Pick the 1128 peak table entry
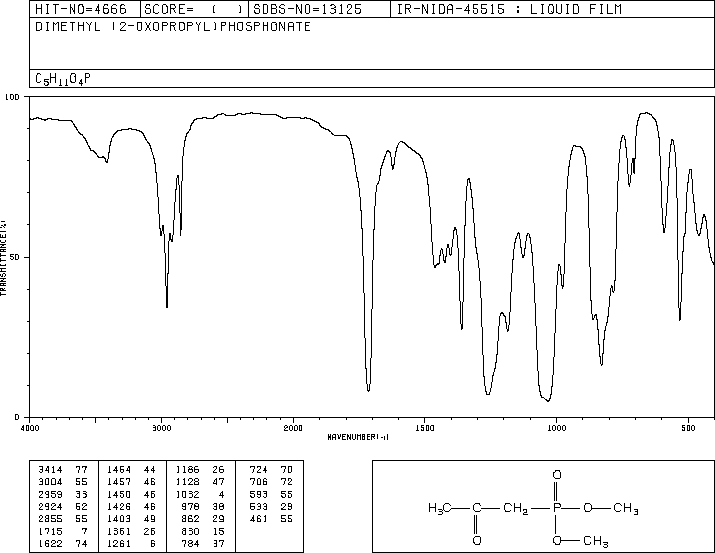This screenshot has width=715, height=553. pyautogui.click(x=187, y=482)
